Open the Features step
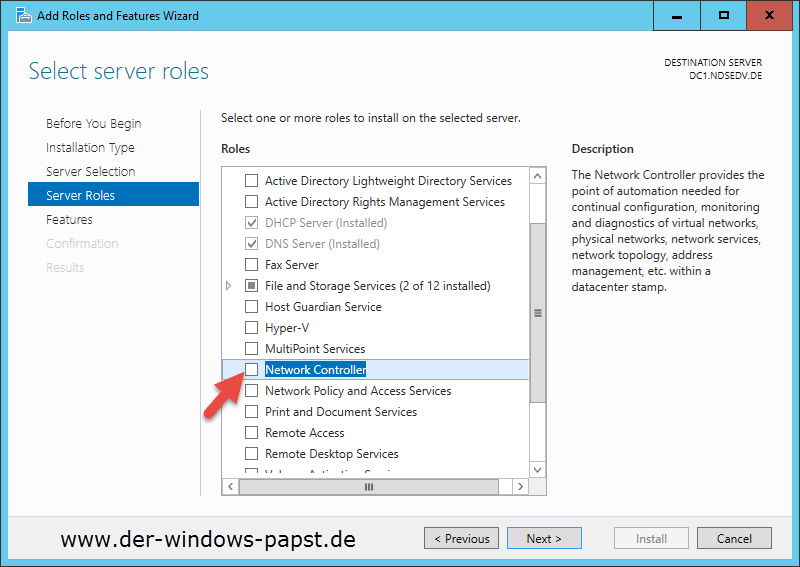The height and width of the screenshot is (567, 800). point(69,220)
